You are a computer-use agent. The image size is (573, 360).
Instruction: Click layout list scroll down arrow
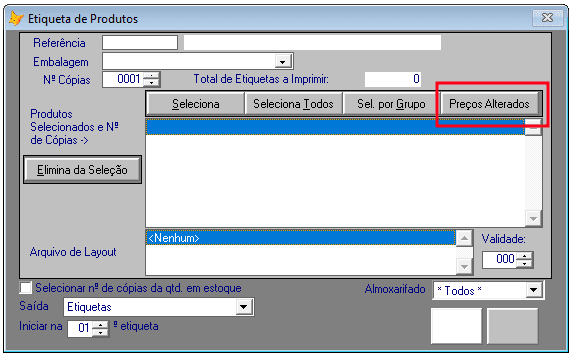click(x=464, y=267)
